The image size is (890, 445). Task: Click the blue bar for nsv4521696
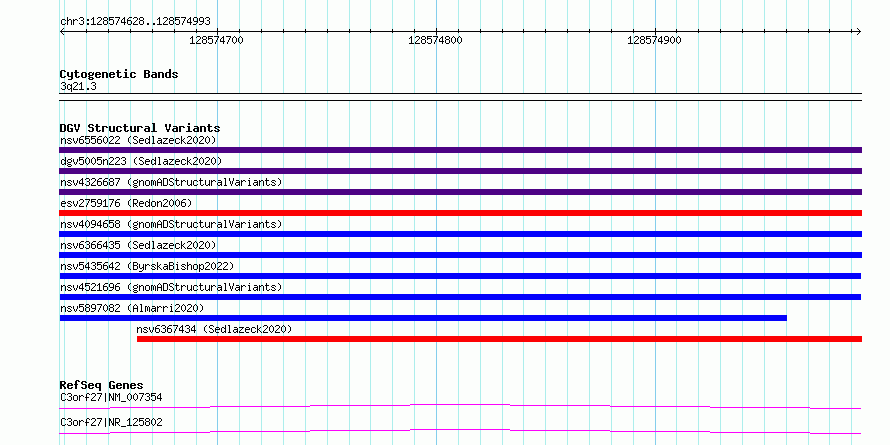460,297
